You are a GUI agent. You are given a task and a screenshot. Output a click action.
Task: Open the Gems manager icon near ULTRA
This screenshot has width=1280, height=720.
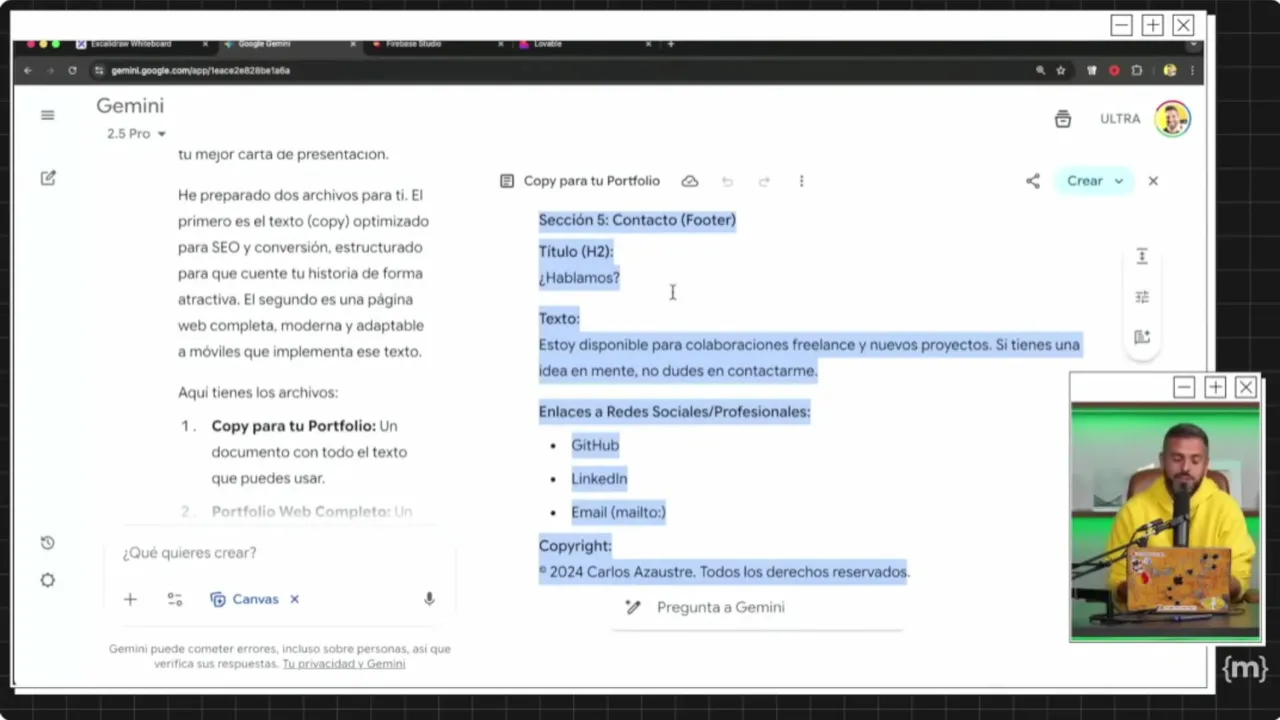(x=1063, y=119)
